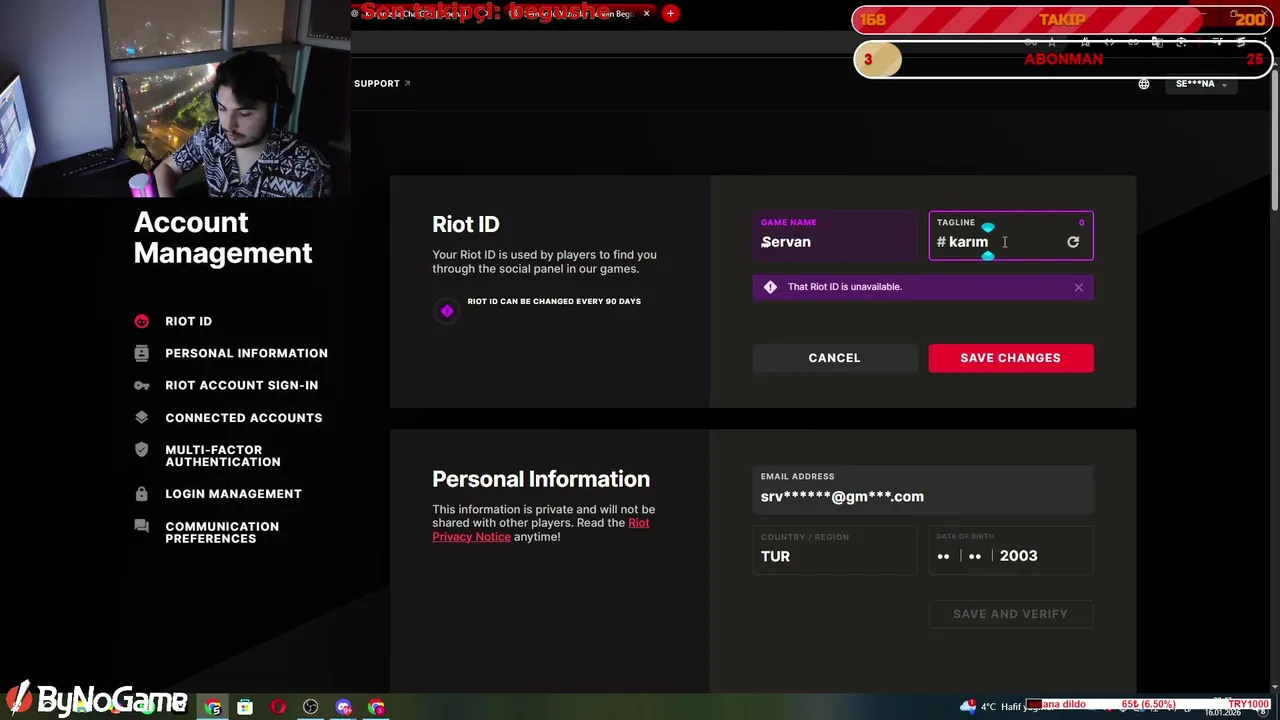Open a new browser tab
Screen dimensions: 1280x720
(x=670, y=13)
